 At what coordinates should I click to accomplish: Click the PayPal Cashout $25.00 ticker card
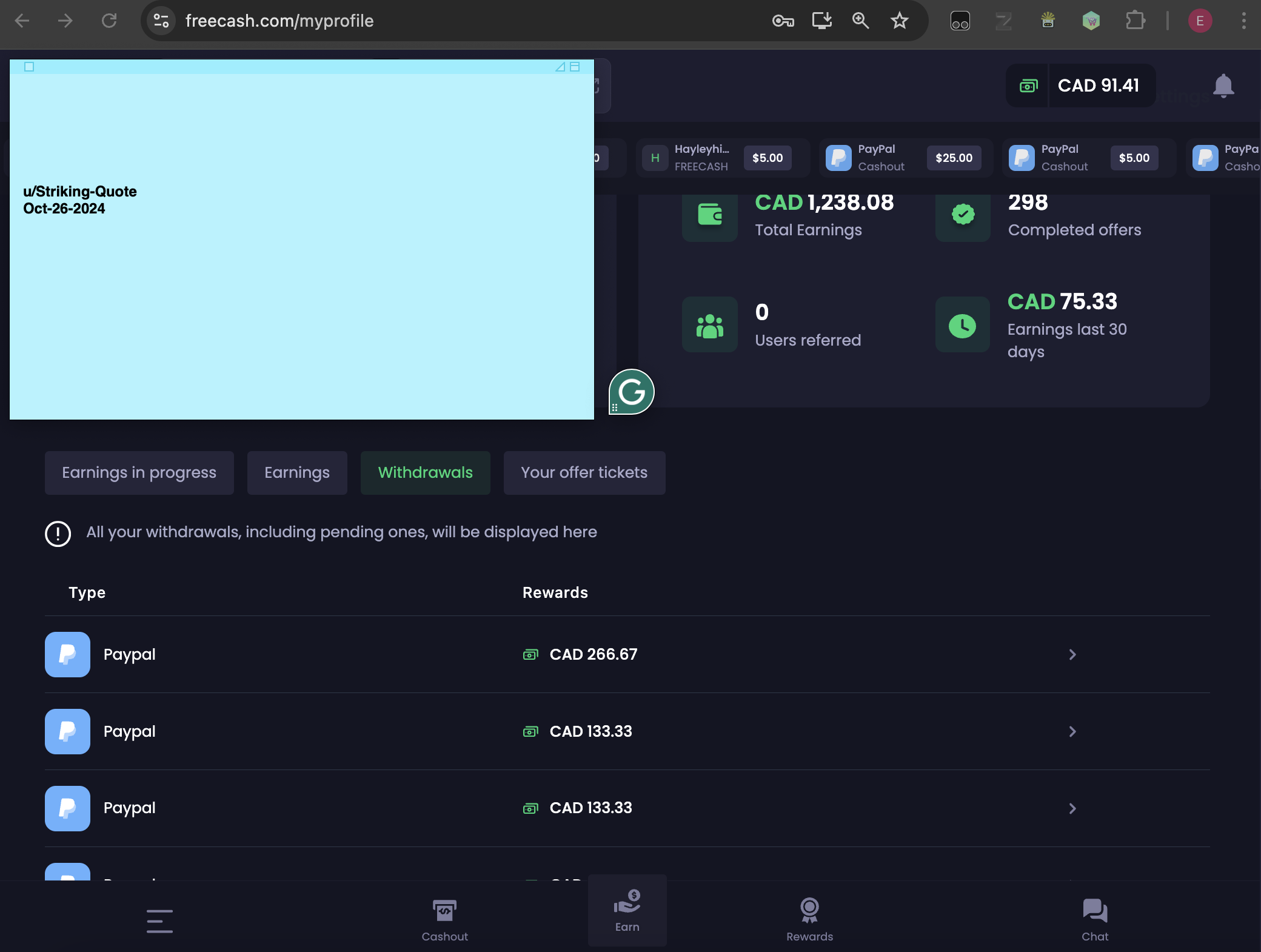click(906, 158)
